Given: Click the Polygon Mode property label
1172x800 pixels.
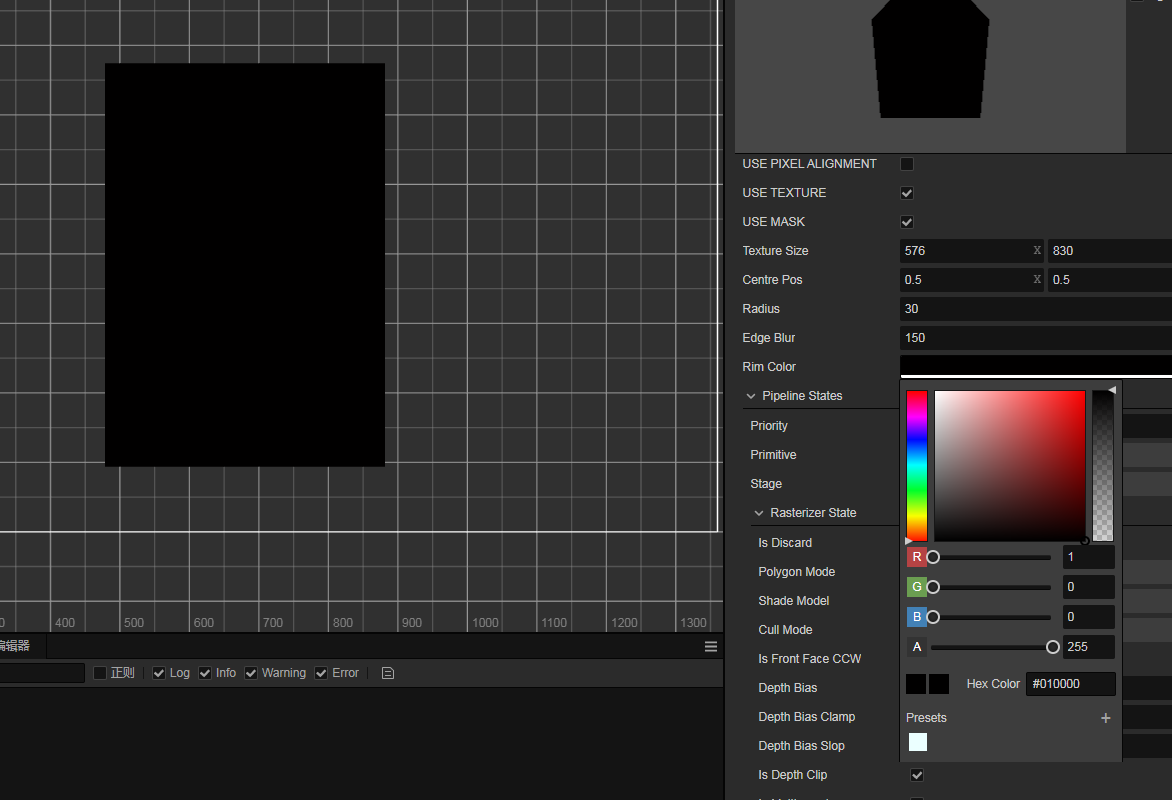Looking at the screenshot, I should [796, 572].
